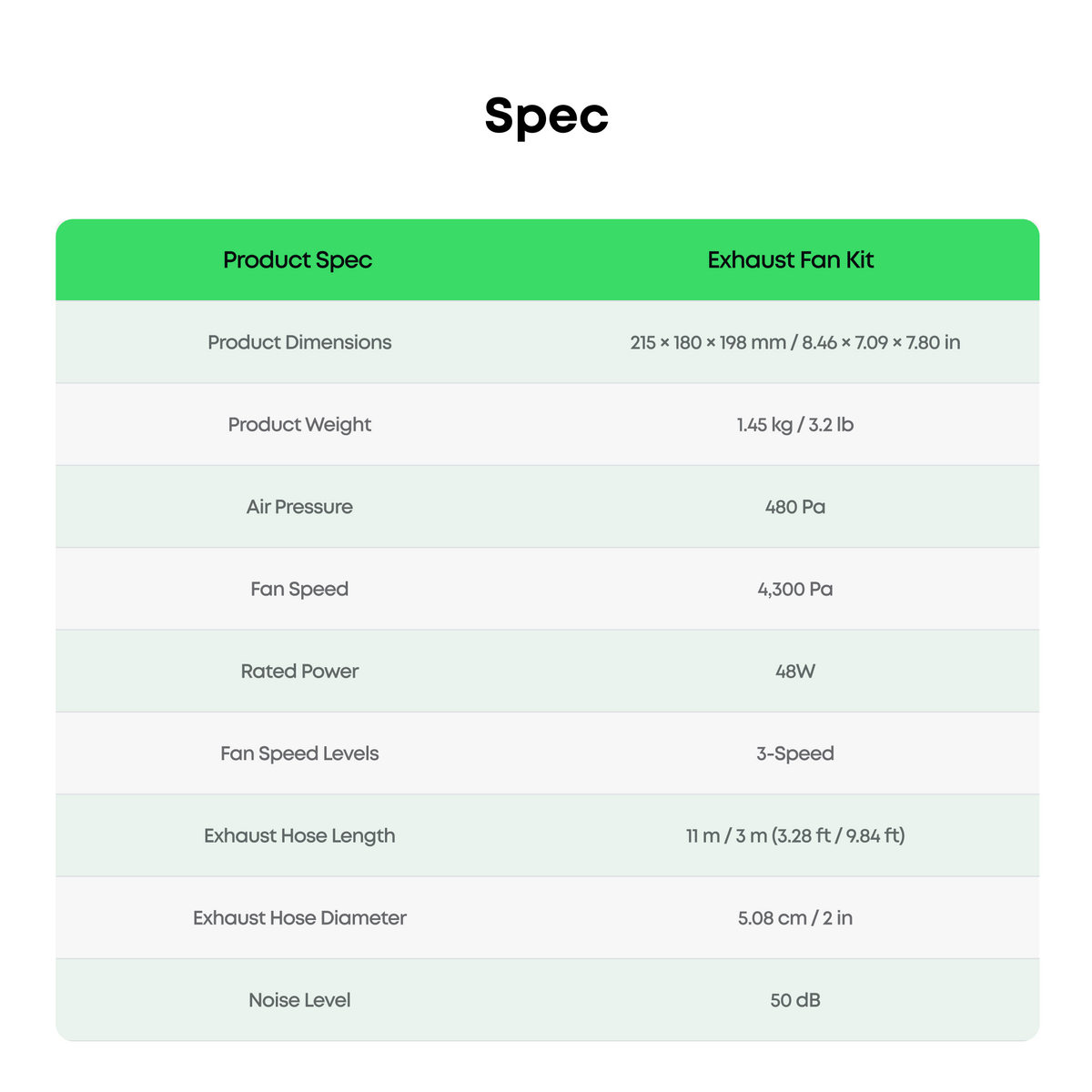The image size is (1092, 1092).
Task: Click the Product Weight label
Action: coord(299,425)
